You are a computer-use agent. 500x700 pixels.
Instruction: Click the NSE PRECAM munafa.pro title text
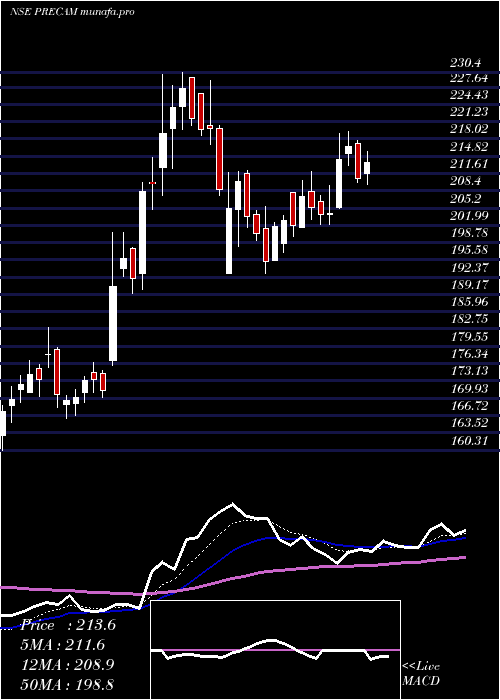click(x=72, y=12)
